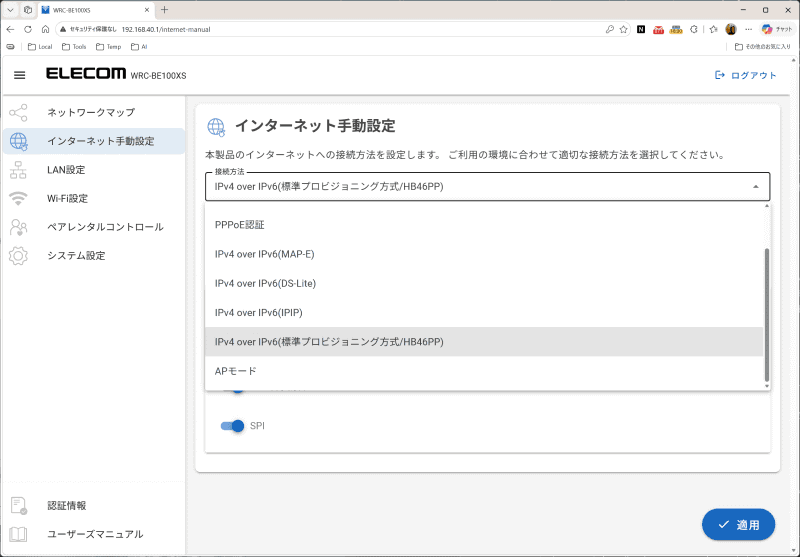Click the security warning site info
Screen dimensions: 800x557
(x=88, y=30)
